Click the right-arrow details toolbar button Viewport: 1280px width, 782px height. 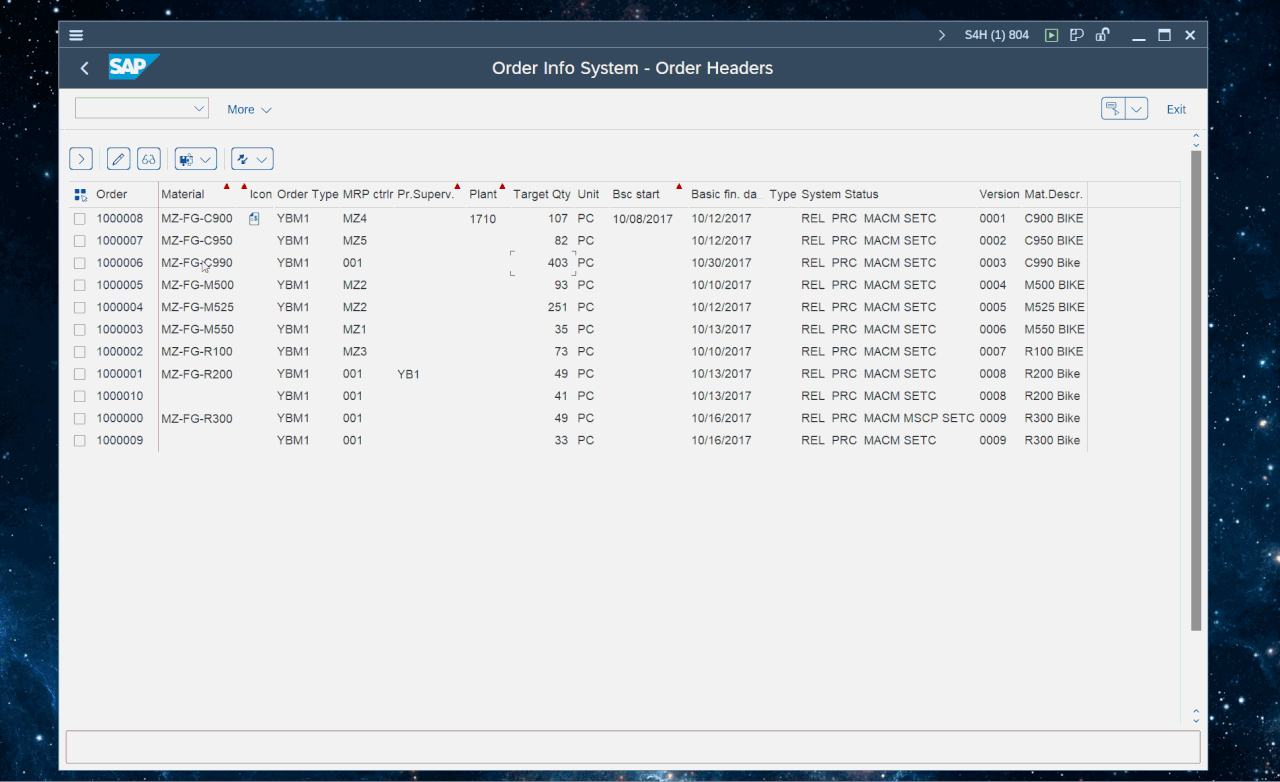coord(81,159)
